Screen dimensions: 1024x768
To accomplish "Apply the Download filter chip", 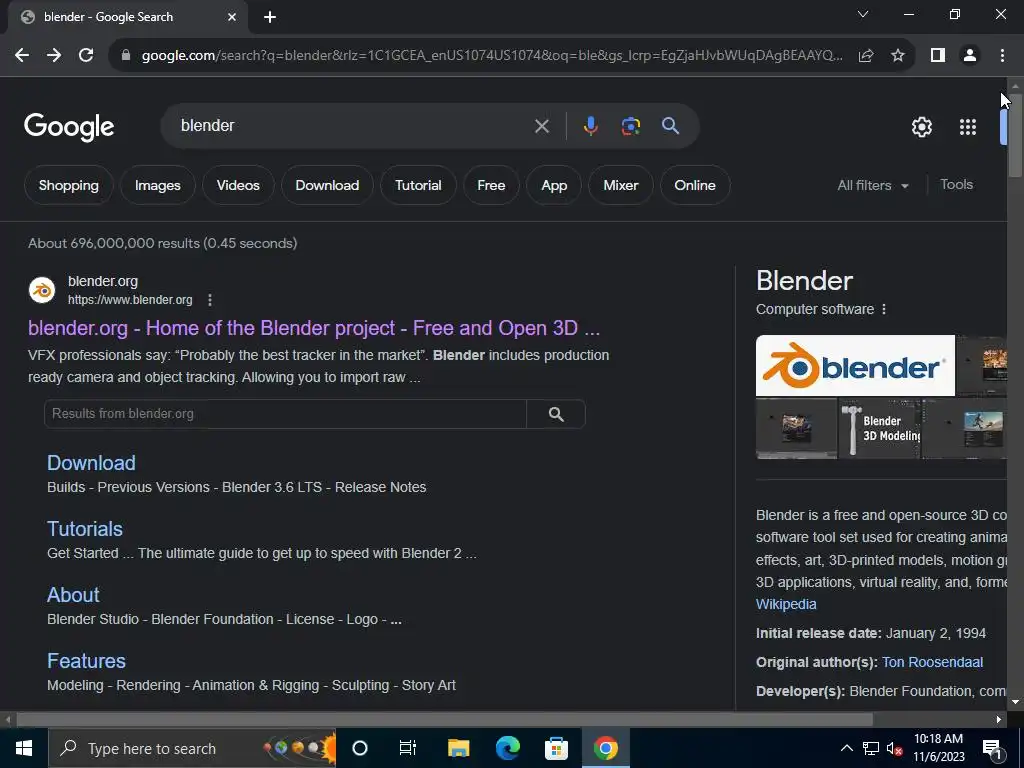I will click(x=327, y=185).
